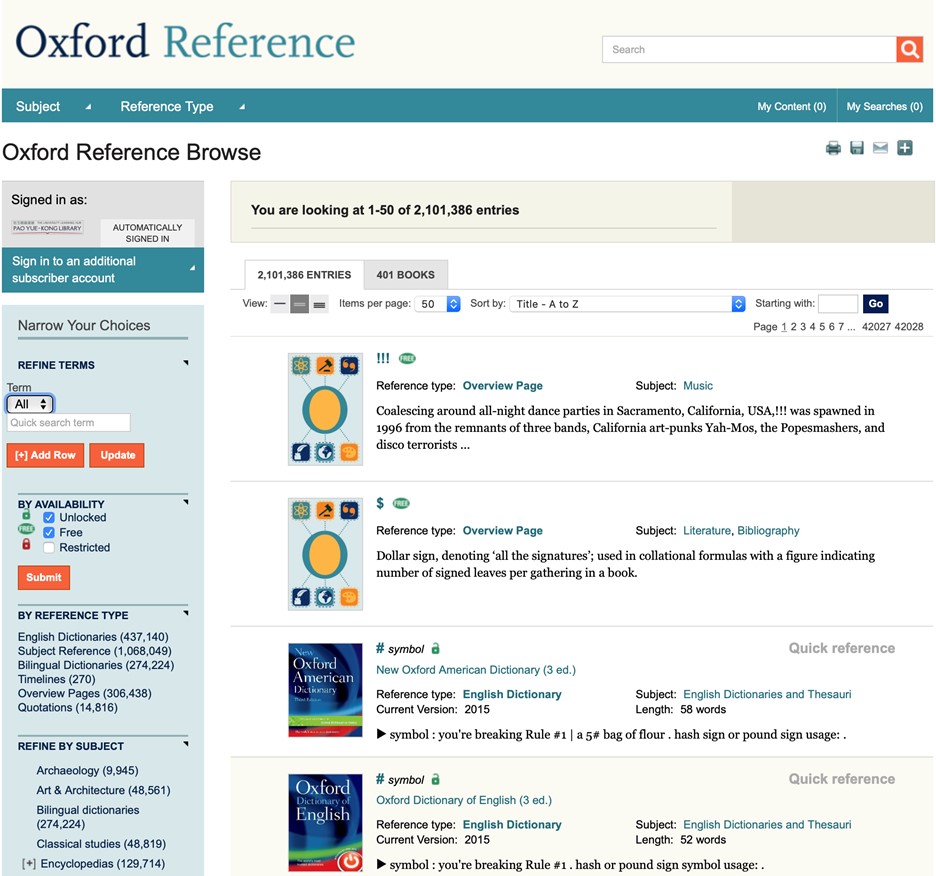Collapse the By Availability section

point(186,502)
